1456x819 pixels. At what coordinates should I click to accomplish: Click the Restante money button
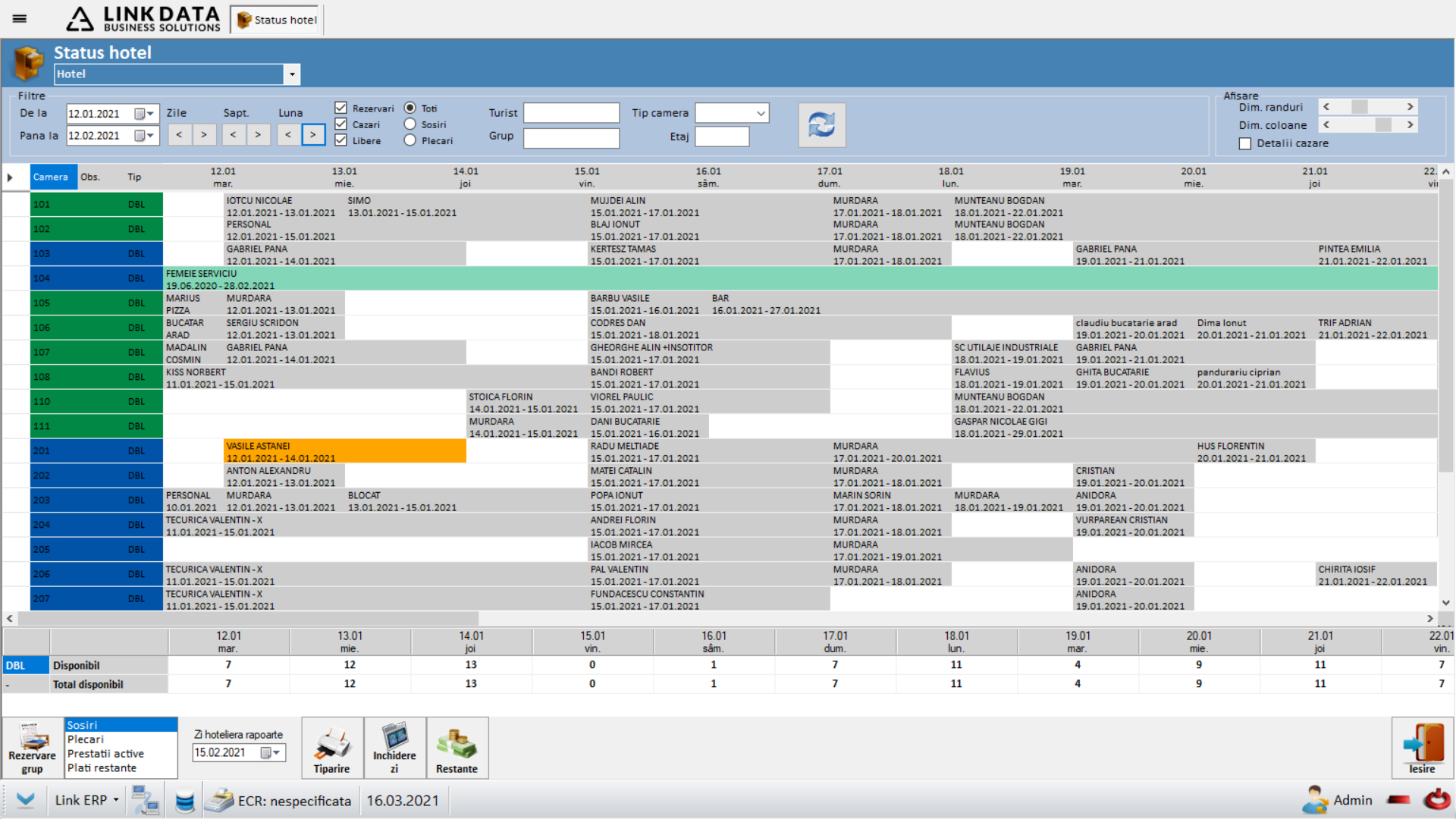tap(457, 748)
